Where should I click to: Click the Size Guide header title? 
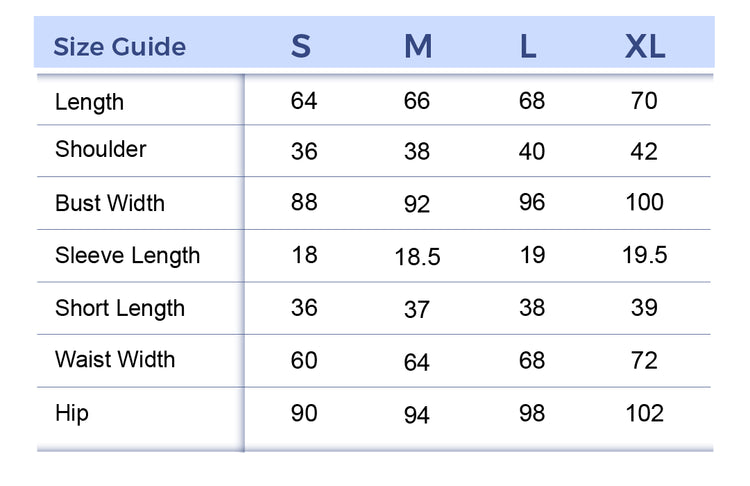click(119, 47)
